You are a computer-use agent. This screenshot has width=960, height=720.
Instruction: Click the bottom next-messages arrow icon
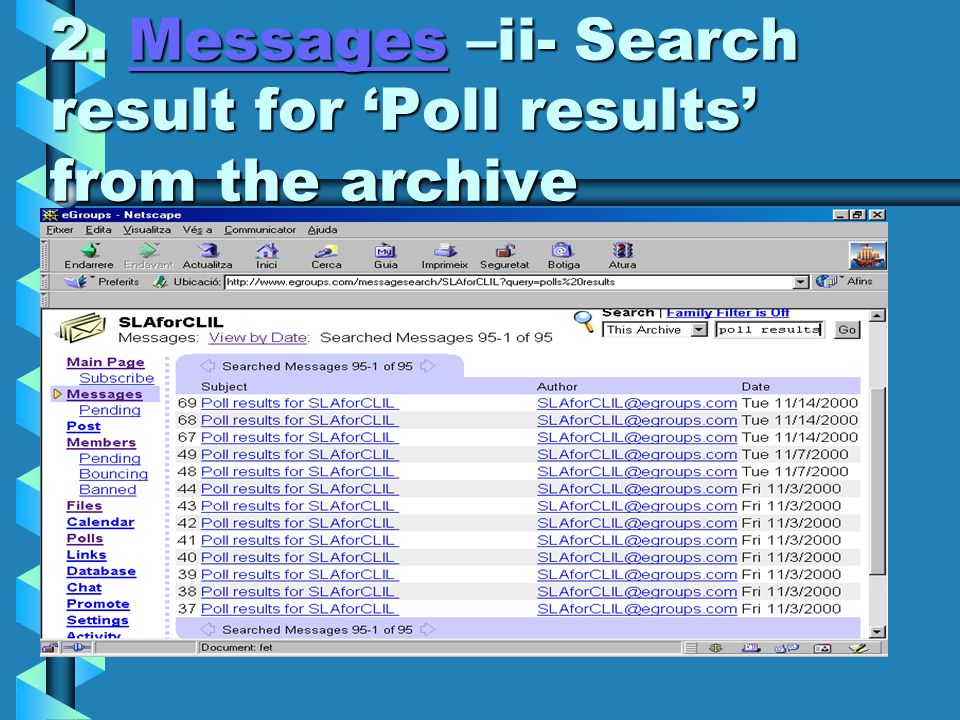click(x=427, y=629)
